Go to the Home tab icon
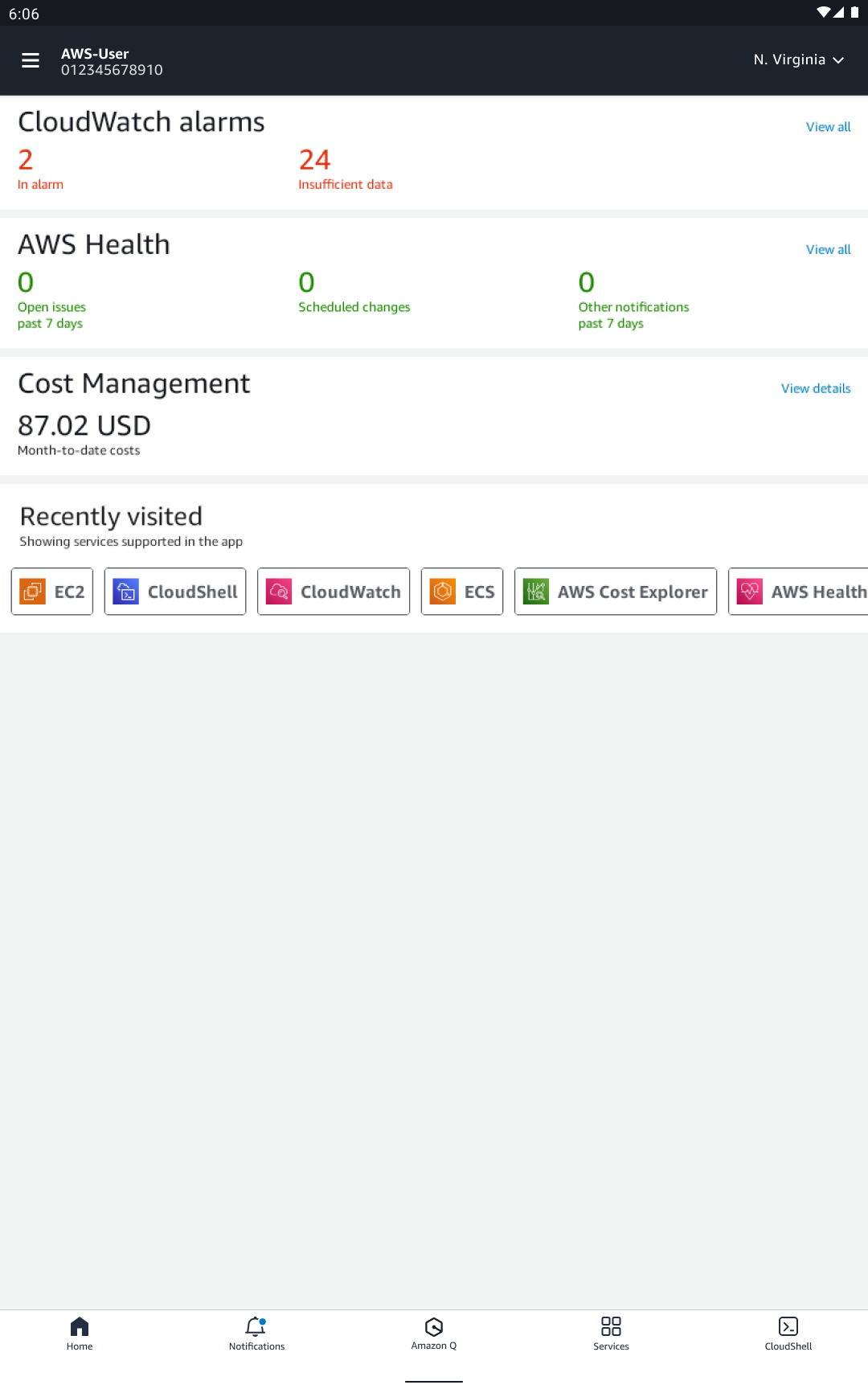Image resolution: width=868 pixels, height=1389 pixels. click(x=80, y=1326)
